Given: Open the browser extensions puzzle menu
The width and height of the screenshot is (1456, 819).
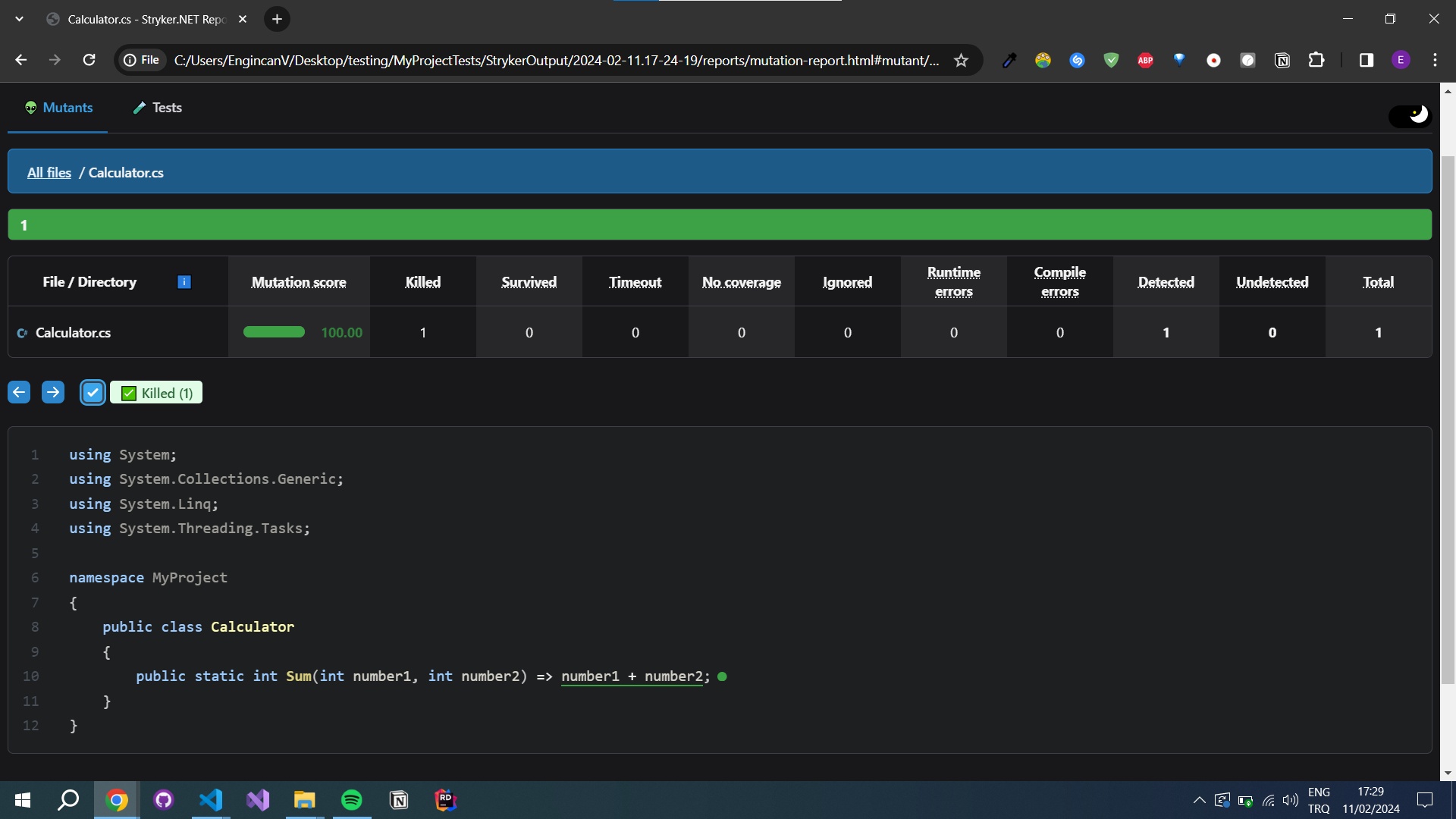Looking at the screenshot, I should (1317, 60).
